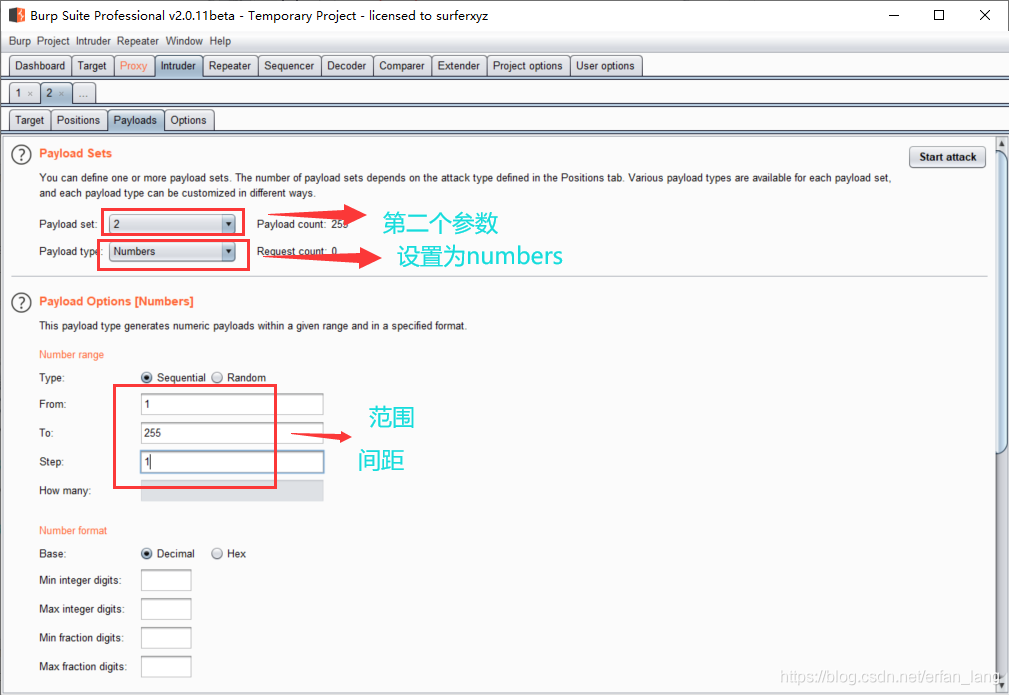Click the From number field

click(x=232, y=404)
